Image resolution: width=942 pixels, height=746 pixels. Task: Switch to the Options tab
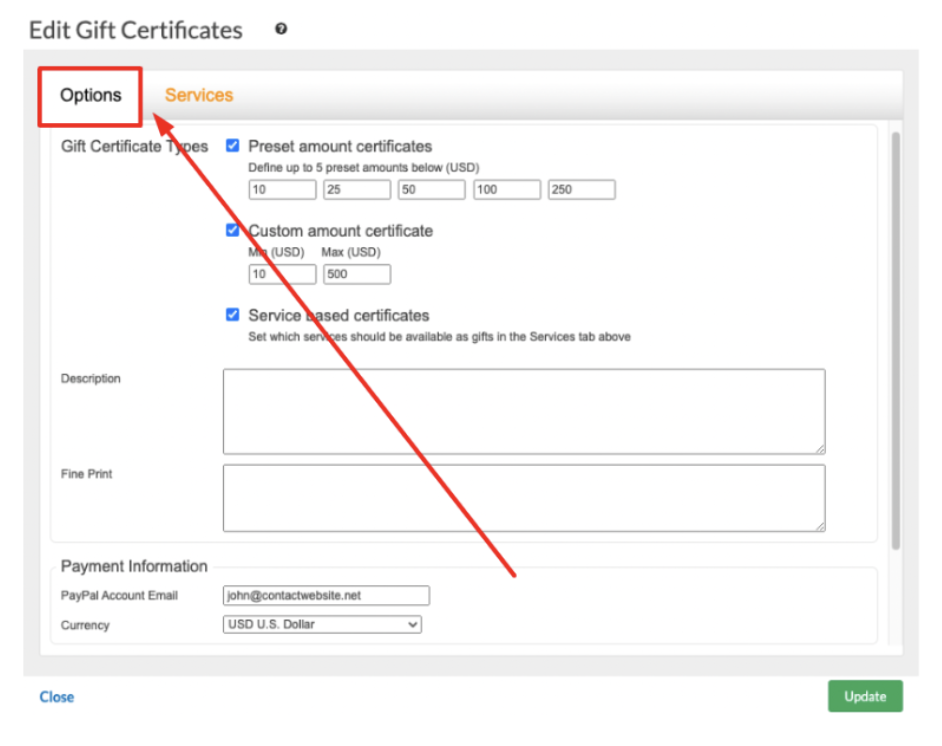(91, 96)
